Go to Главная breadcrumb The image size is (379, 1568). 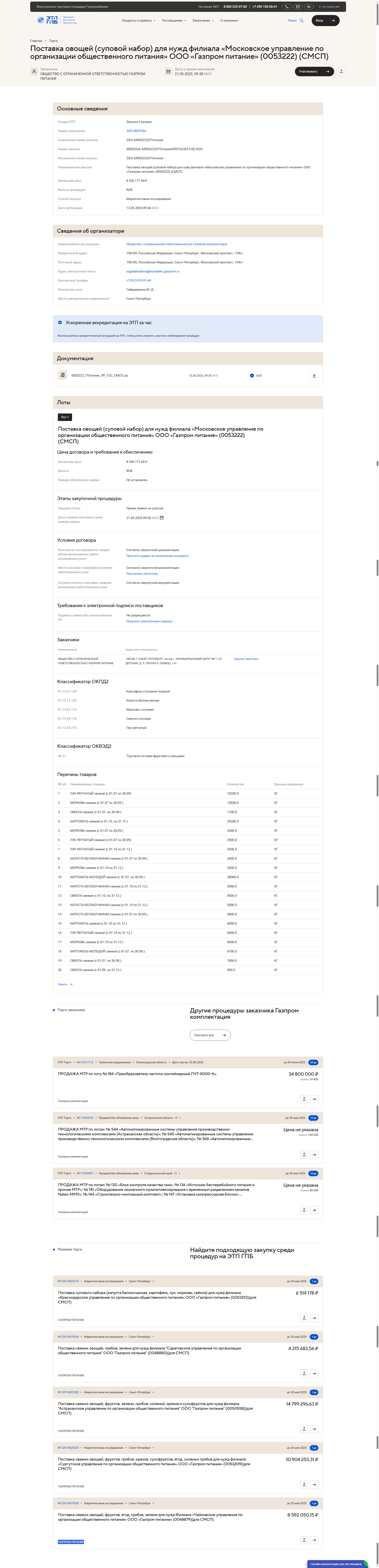36,41
